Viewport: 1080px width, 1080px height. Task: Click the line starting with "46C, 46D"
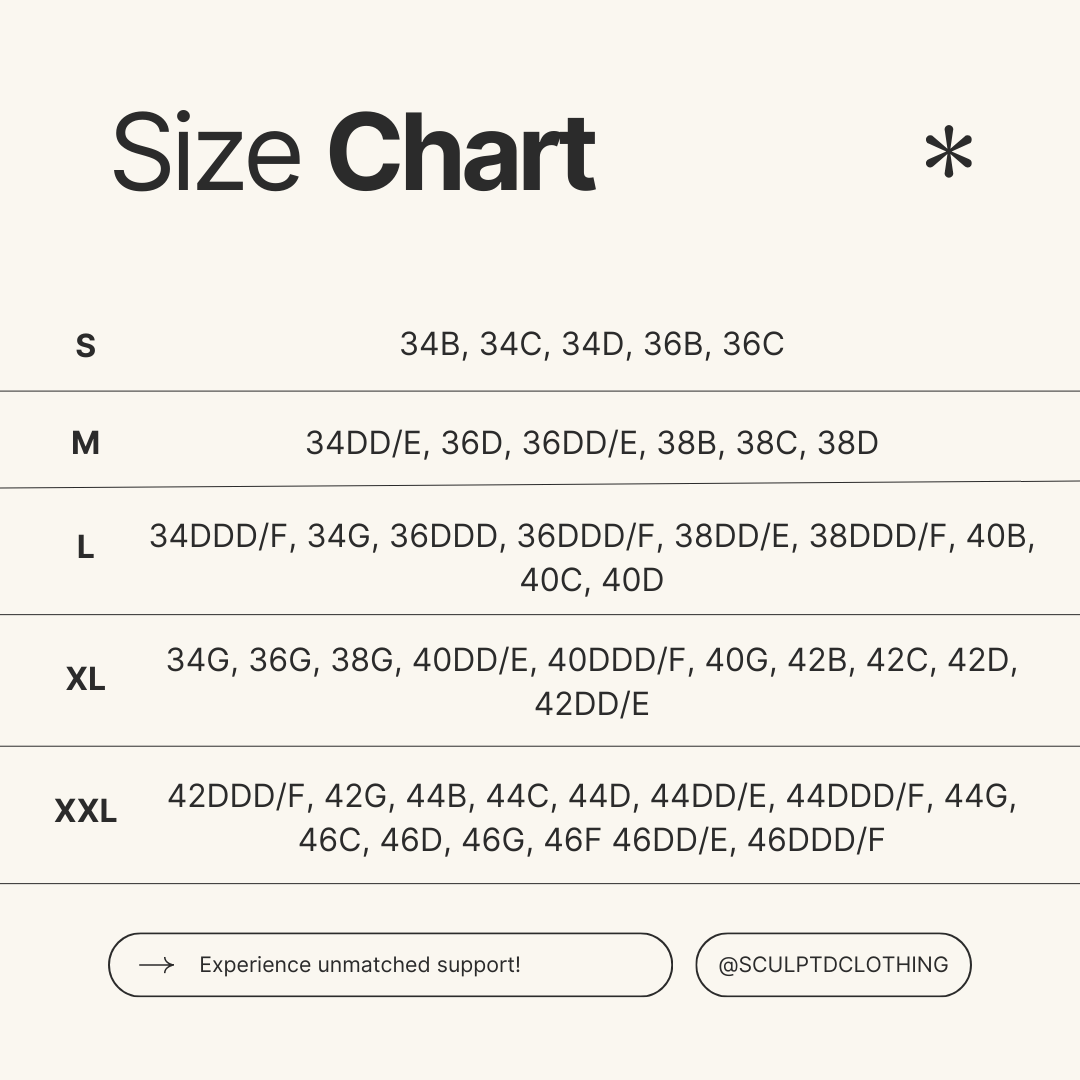[592, 840]
